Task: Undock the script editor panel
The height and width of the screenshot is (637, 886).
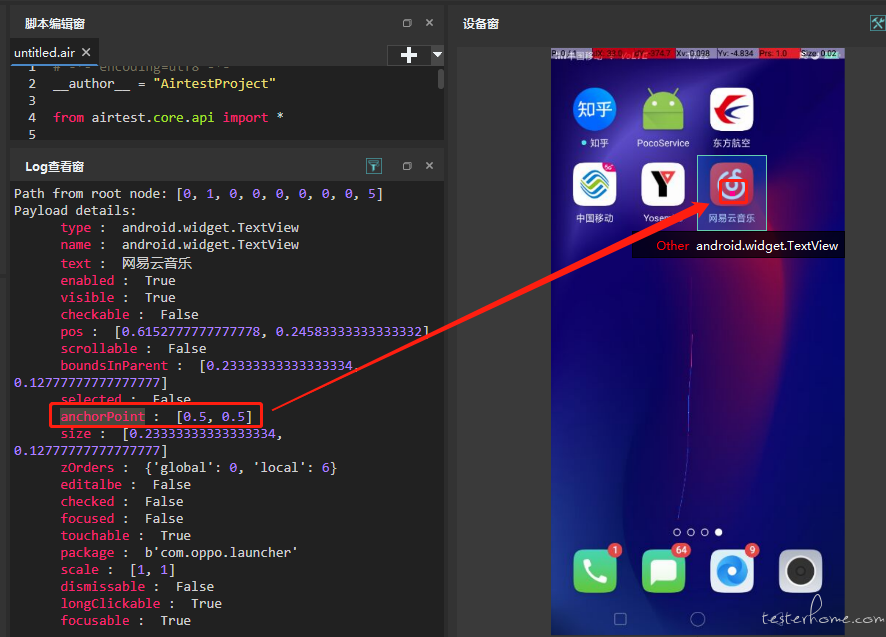Action: (407, 23)
